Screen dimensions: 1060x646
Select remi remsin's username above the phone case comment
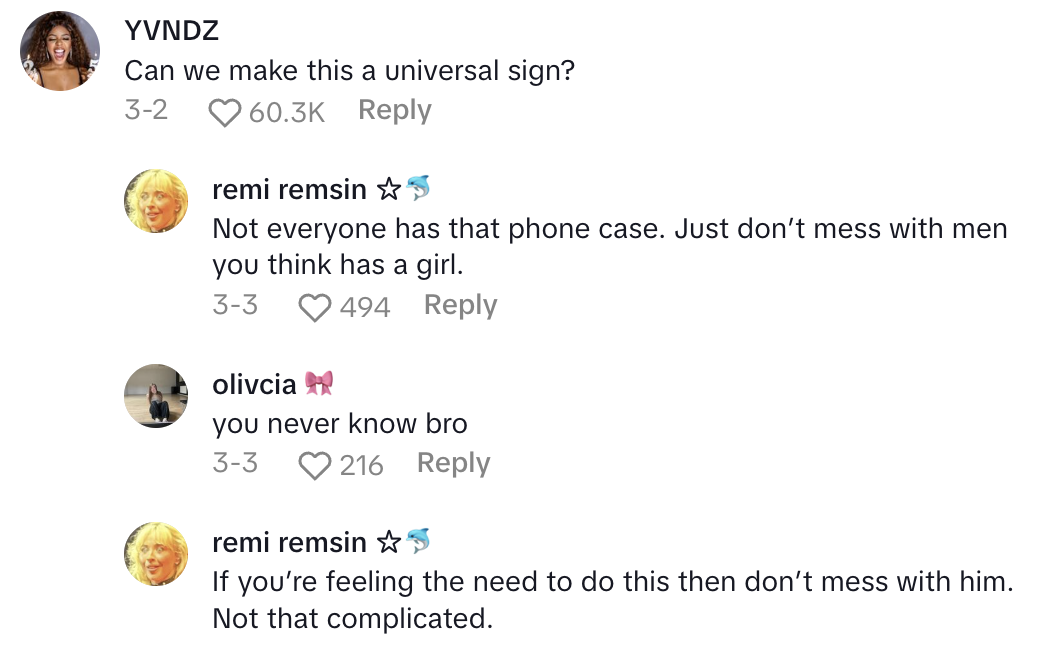point(289,189)
